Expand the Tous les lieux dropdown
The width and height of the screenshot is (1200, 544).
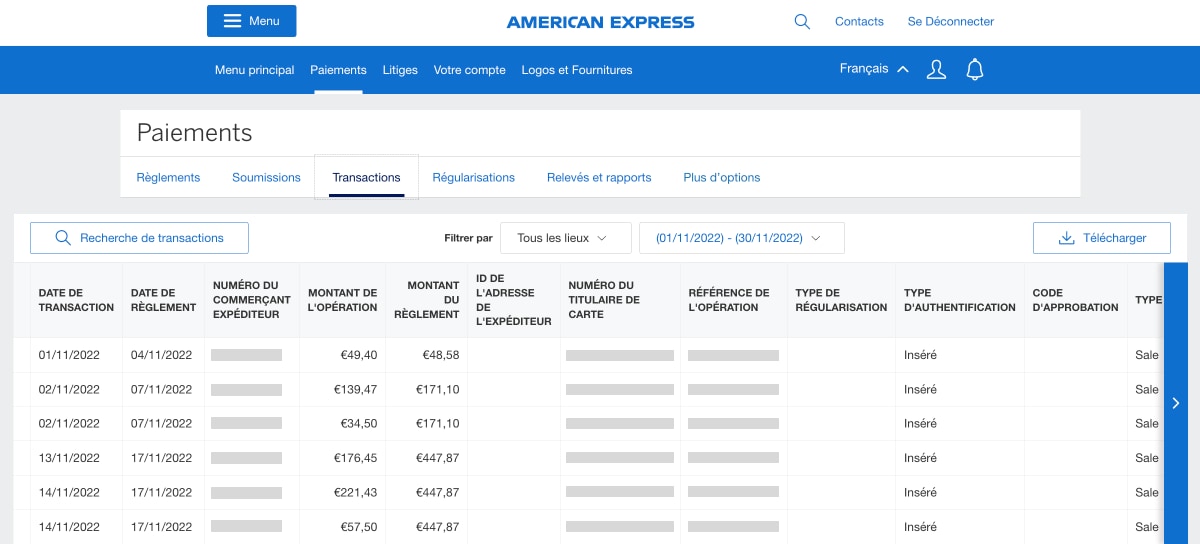566,238
